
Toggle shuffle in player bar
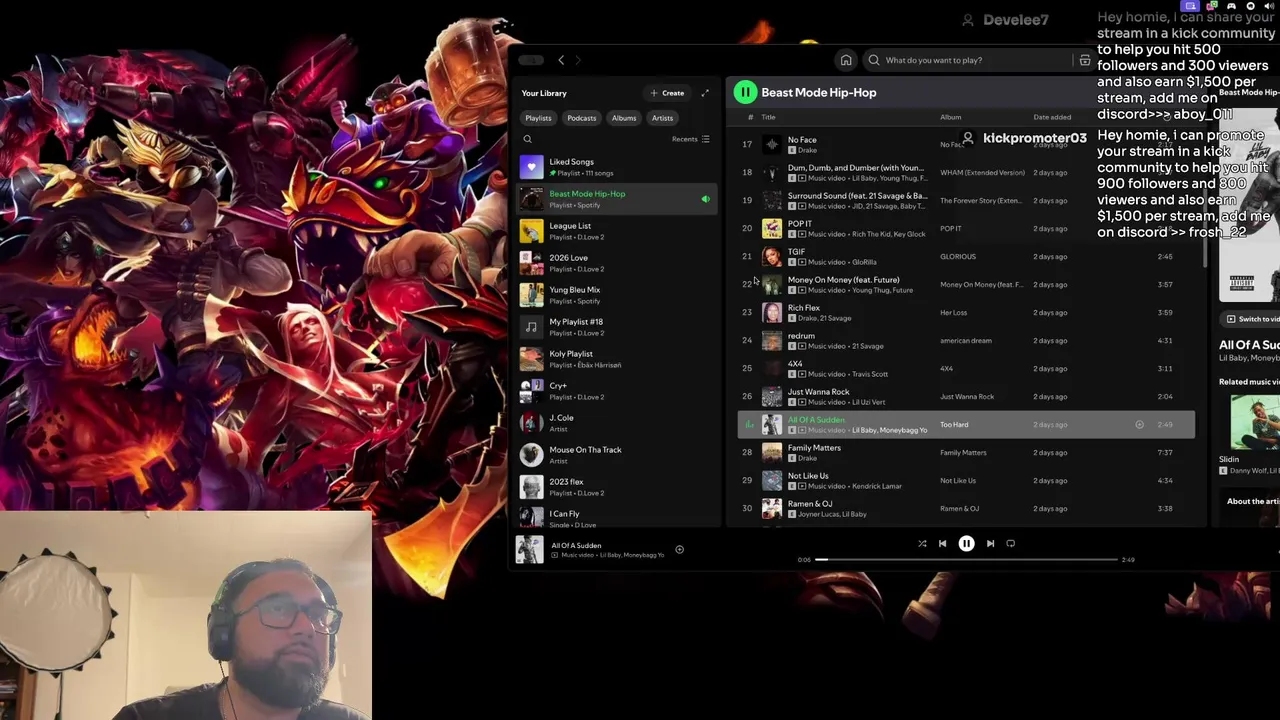[x=922, y=544]
